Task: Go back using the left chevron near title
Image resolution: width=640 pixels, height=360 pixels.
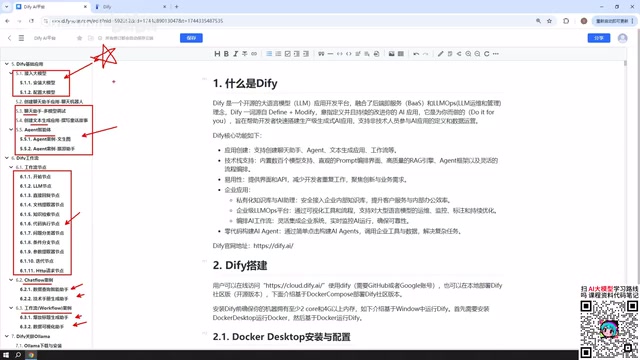Action: coord(9,38)
